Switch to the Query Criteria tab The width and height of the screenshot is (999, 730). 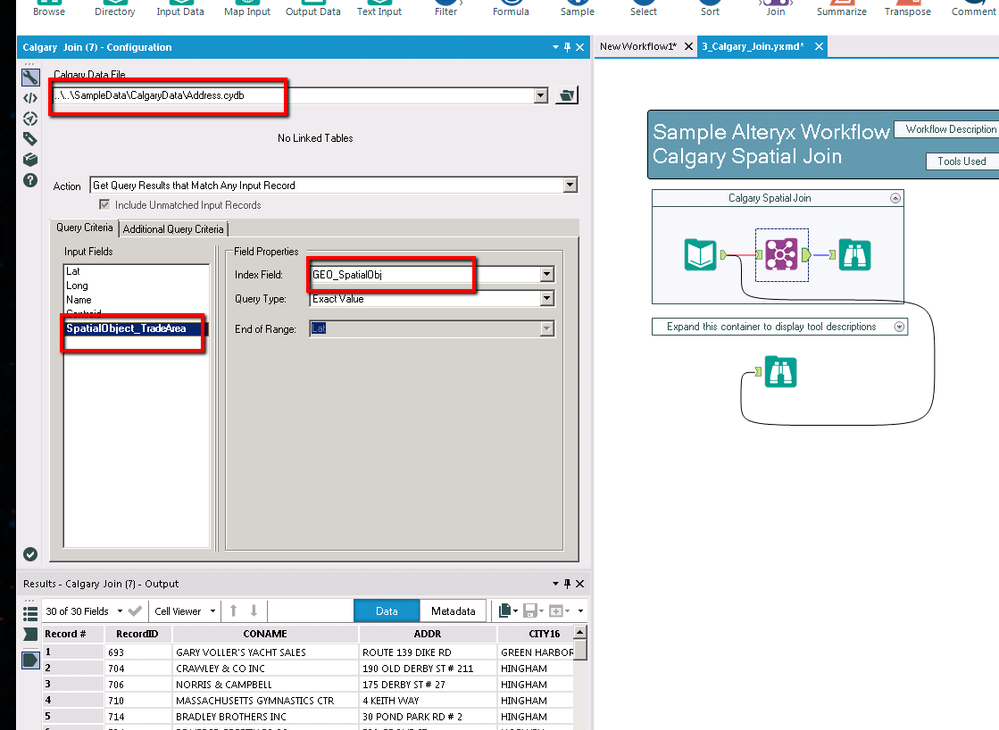coord(84,228)
